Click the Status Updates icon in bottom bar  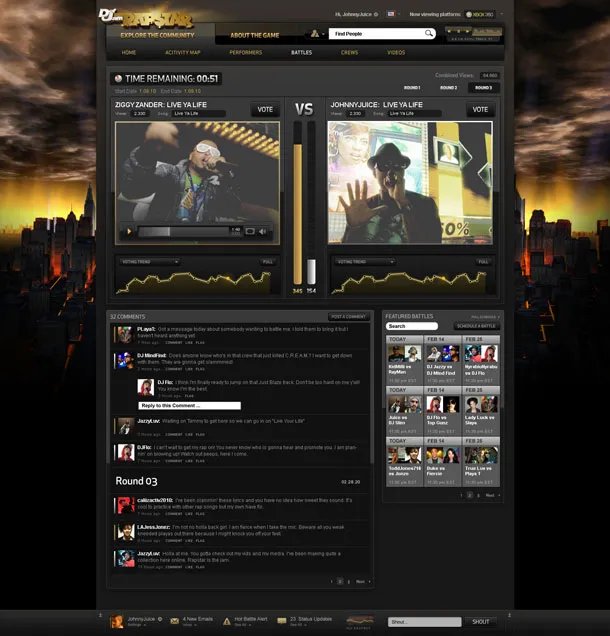click(x=281, y=622)
